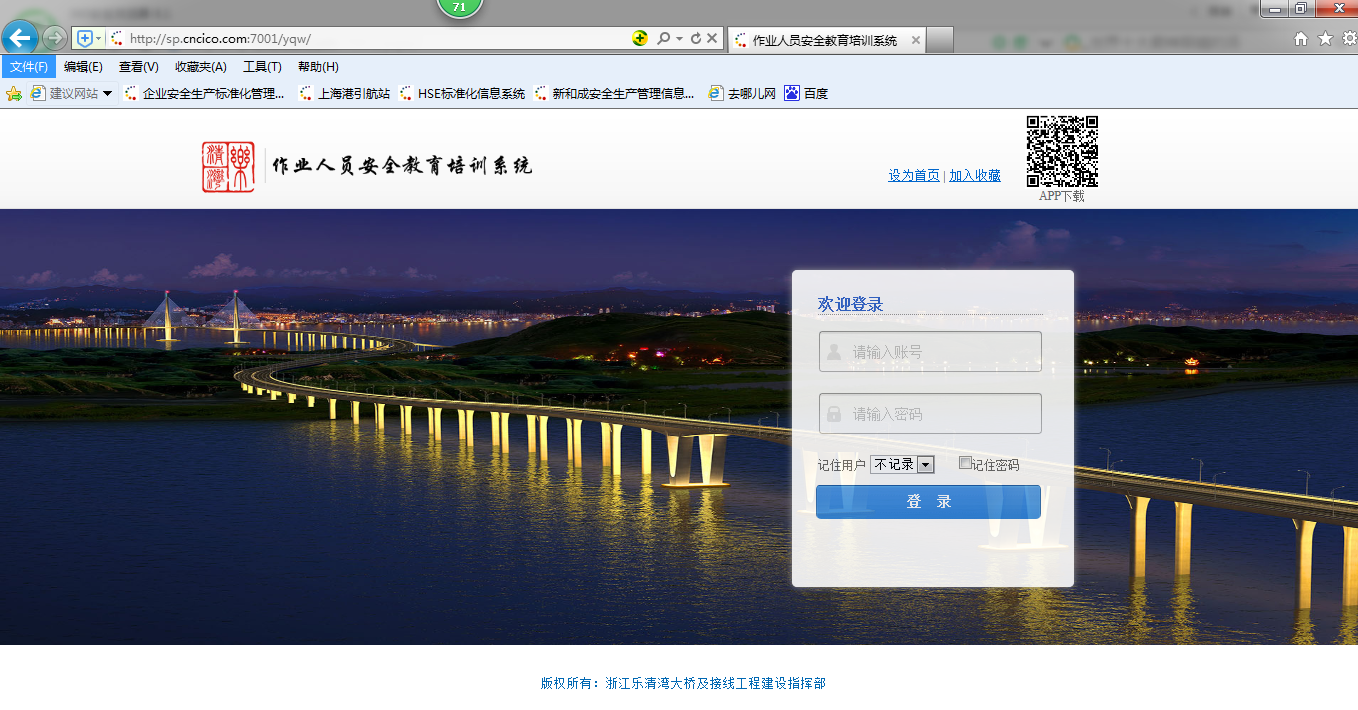
Task: Expand the 记住用户 dropdown list
Action: coord(925,465)
